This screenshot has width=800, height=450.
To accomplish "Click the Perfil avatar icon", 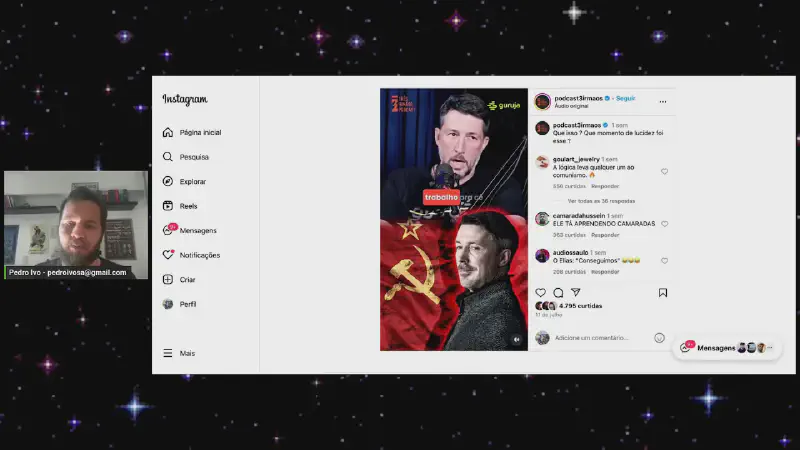I will pyautogui.click(x=168, y=304).
